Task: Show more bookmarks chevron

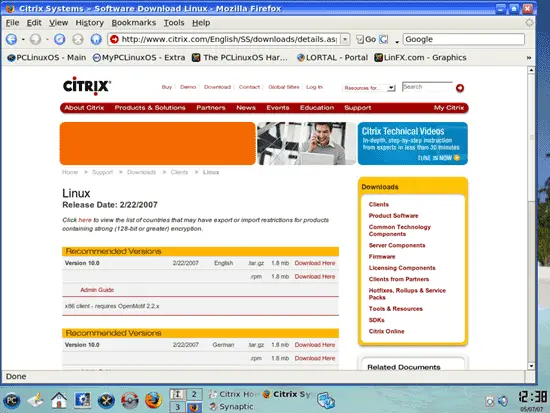Action: click(529, 58)
